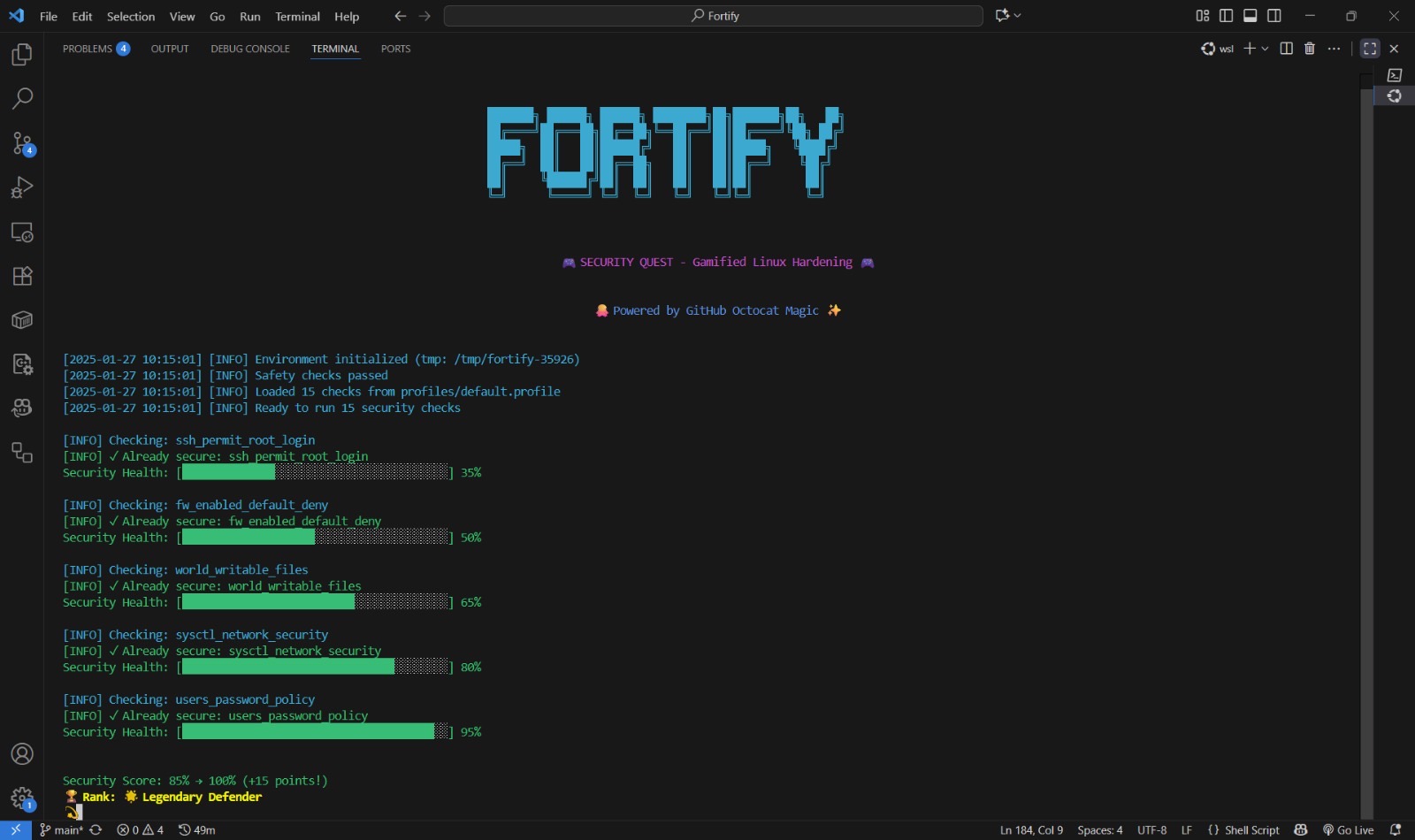Viewport: 1415px width, 840px height.
Task: Click Go Live in status bar
Action: coord(1348,830)
